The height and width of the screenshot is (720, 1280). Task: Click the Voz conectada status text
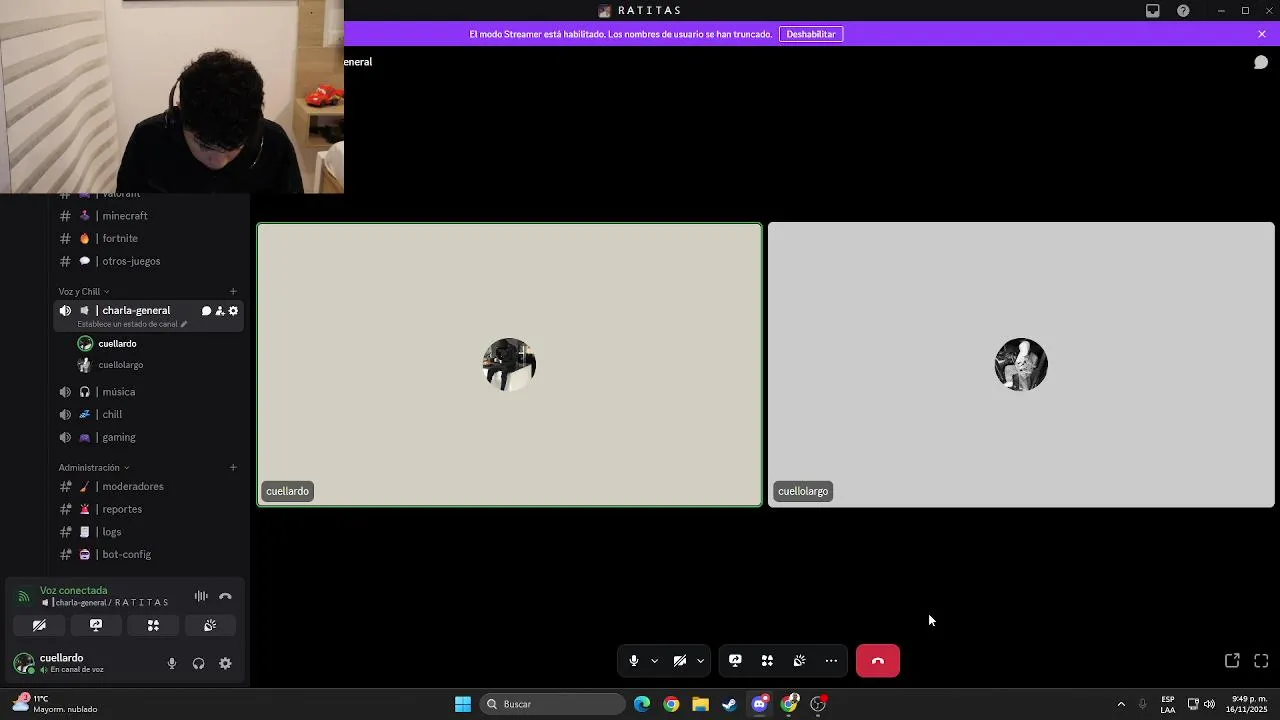tap(73, 590)
